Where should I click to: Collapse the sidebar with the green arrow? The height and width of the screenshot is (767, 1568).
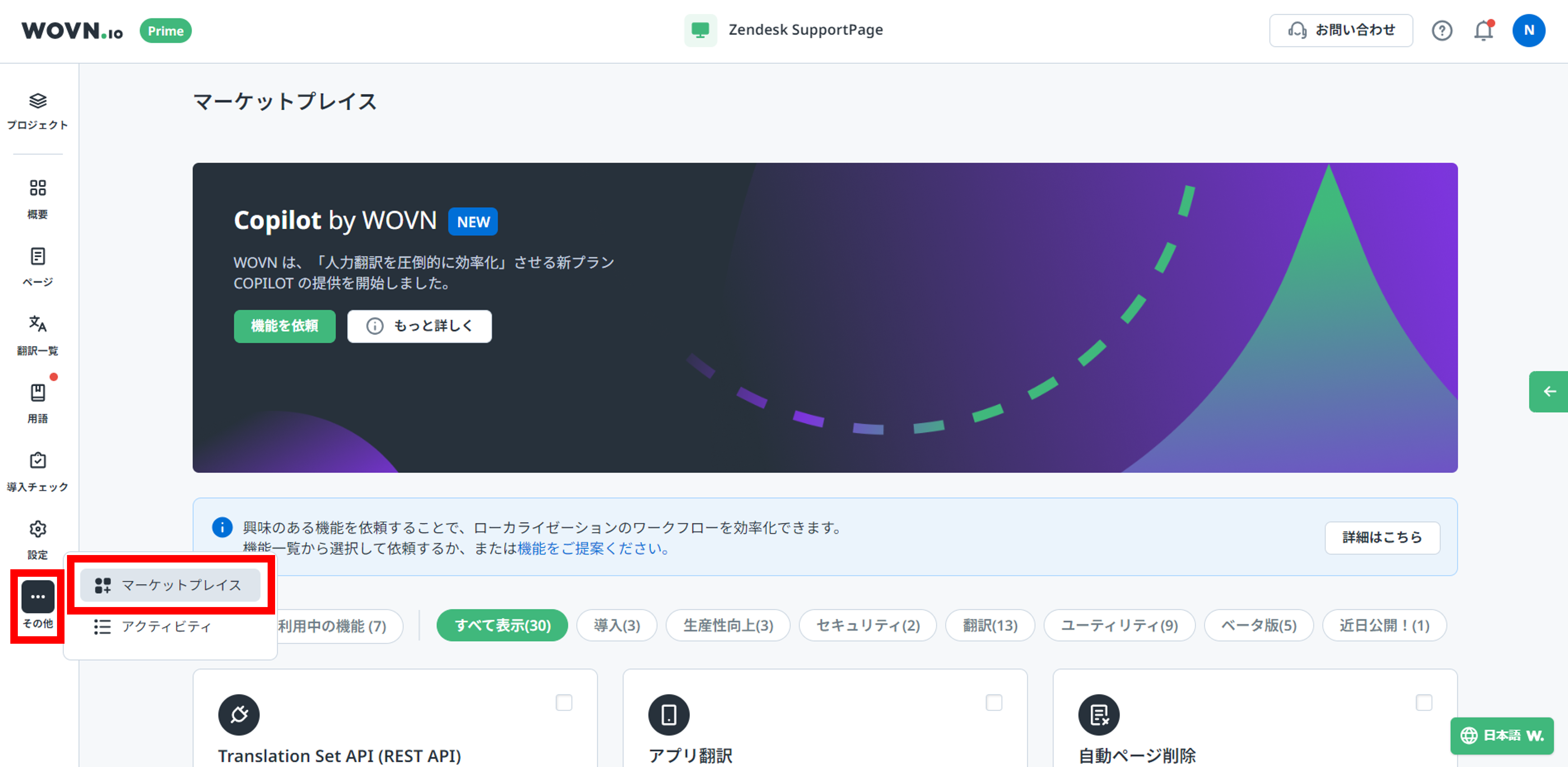click(x=1550, y=392)
